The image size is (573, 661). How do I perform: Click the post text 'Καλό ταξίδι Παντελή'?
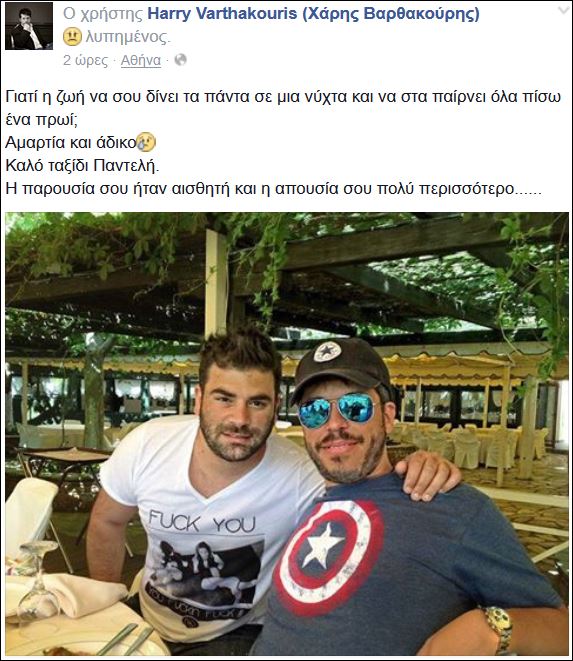coord(82,166)
